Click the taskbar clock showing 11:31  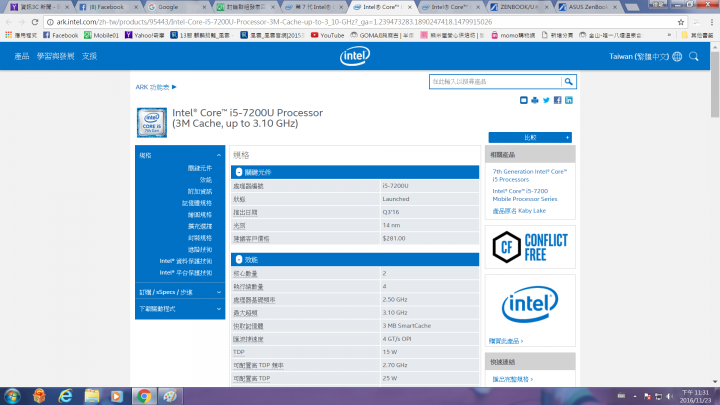696,396
